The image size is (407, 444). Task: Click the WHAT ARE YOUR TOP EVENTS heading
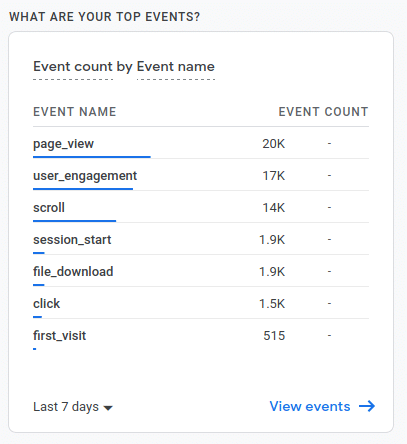[104, 17]
